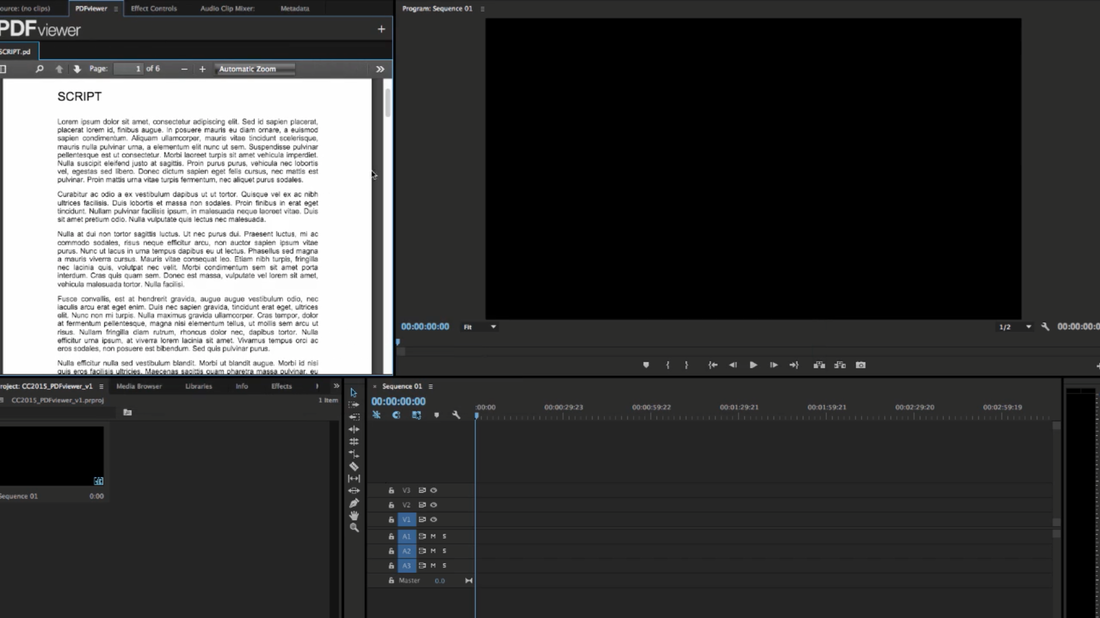
Task: Select the Pen tool
Action: click(x=354, y=503)
